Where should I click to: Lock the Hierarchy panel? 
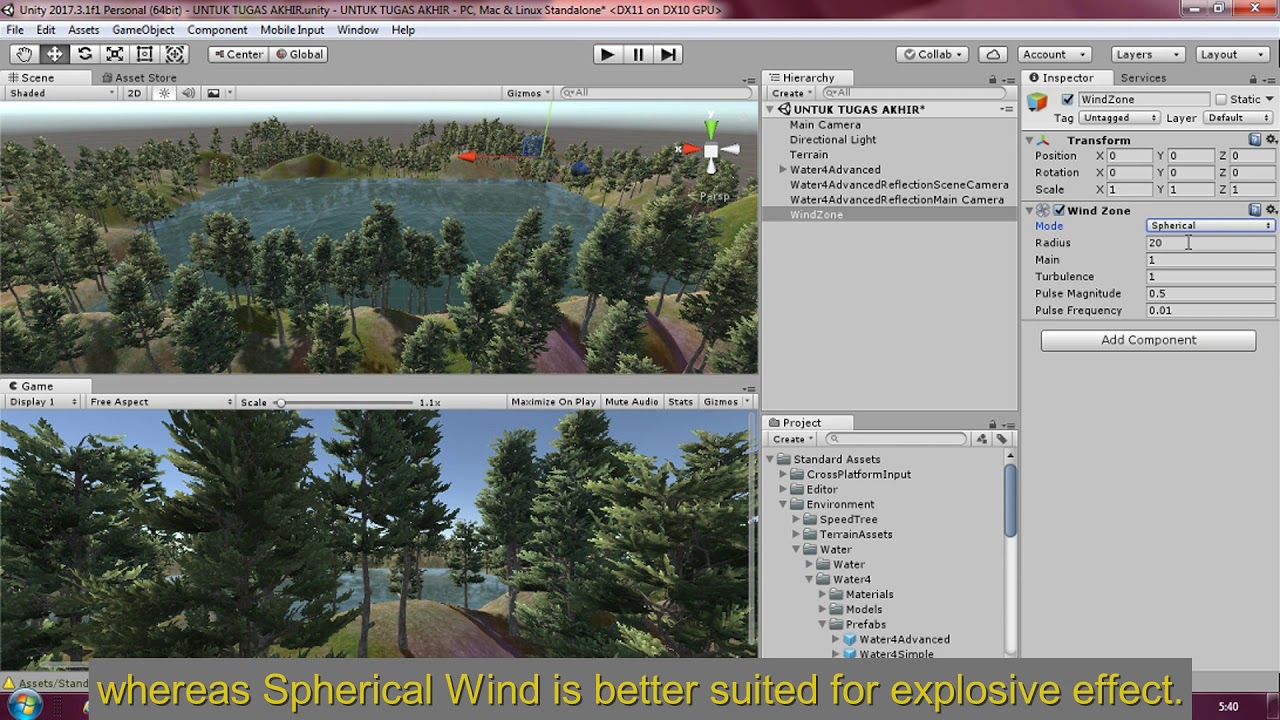click(993, 79)
